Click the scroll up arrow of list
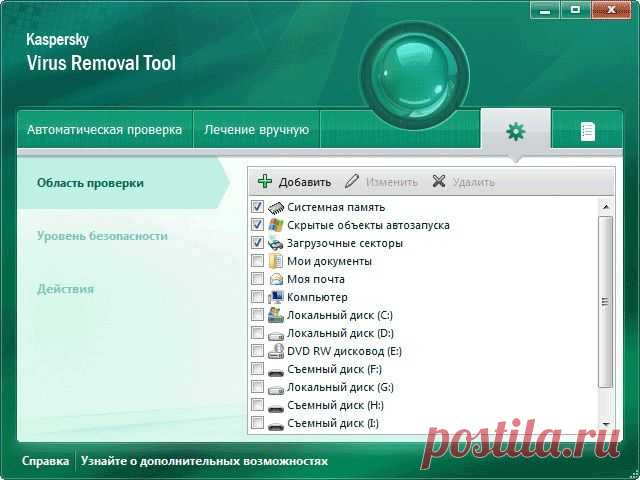 click(x=606, y=207)
